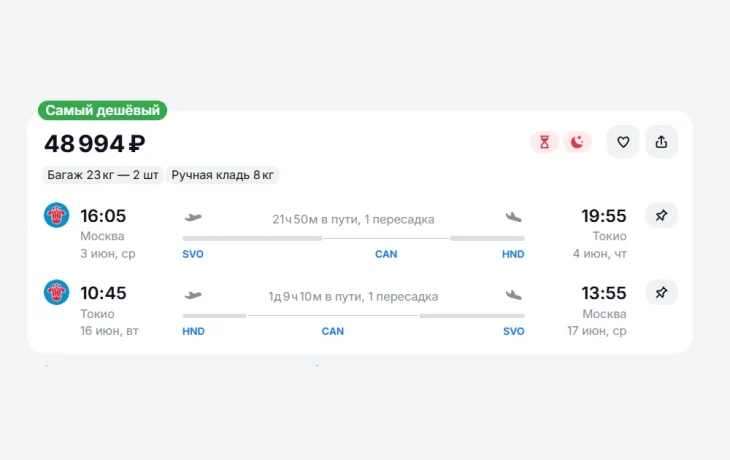Click HND–CAN segment bar of return route
The height and width of the screenshot is (460, 730).
pyautogui.click(x=214, y=316)
